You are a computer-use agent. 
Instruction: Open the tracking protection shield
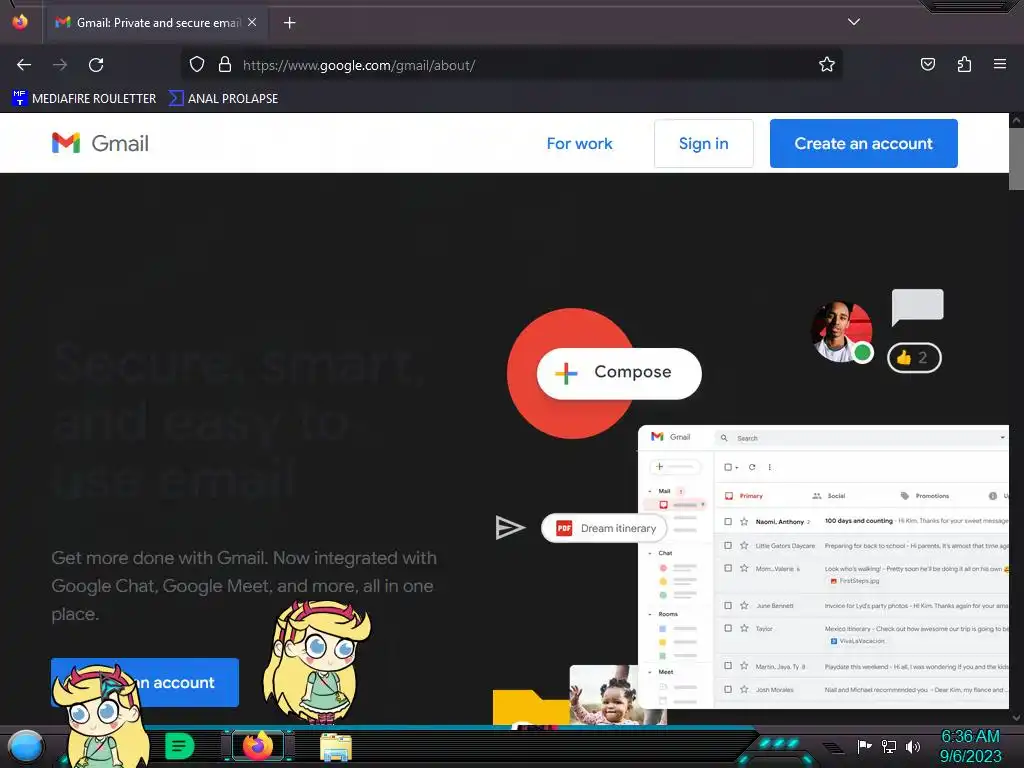[x=197, y=65]
